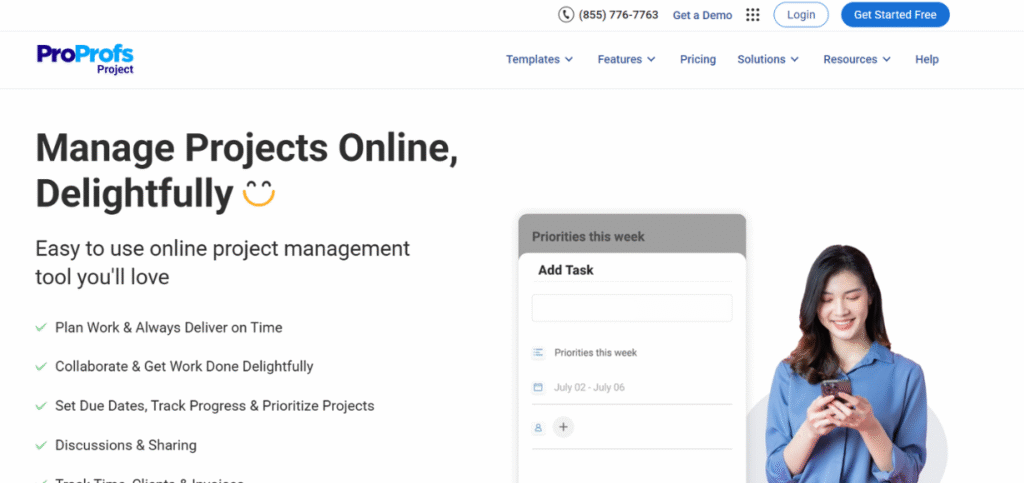Click the gray Priorities this week card header
The width and height of the screenshot is (1024, 483).
[x=632, y=235]
